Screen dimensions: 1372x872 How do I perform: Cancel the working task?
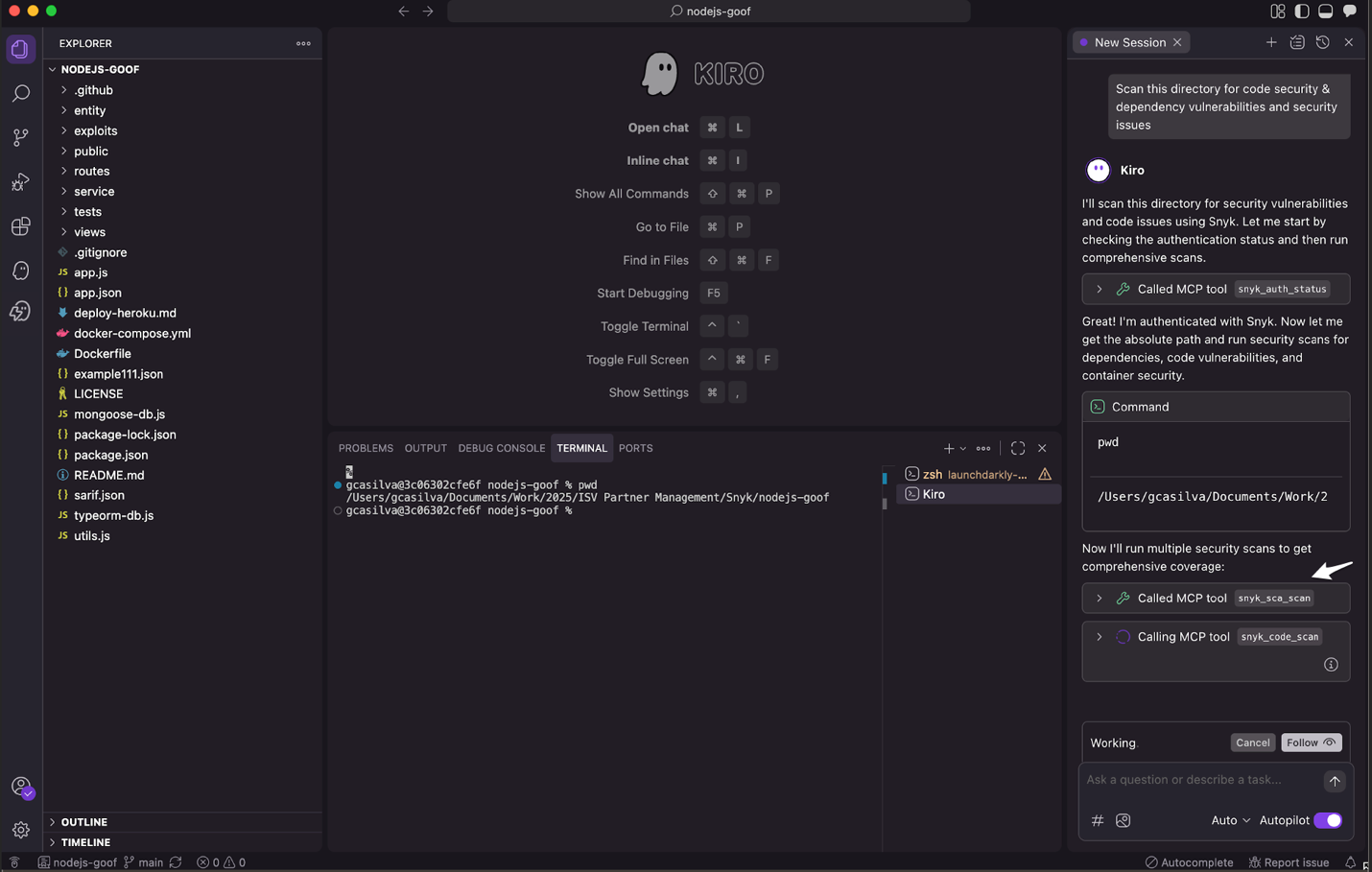(x=1252, y=742)
